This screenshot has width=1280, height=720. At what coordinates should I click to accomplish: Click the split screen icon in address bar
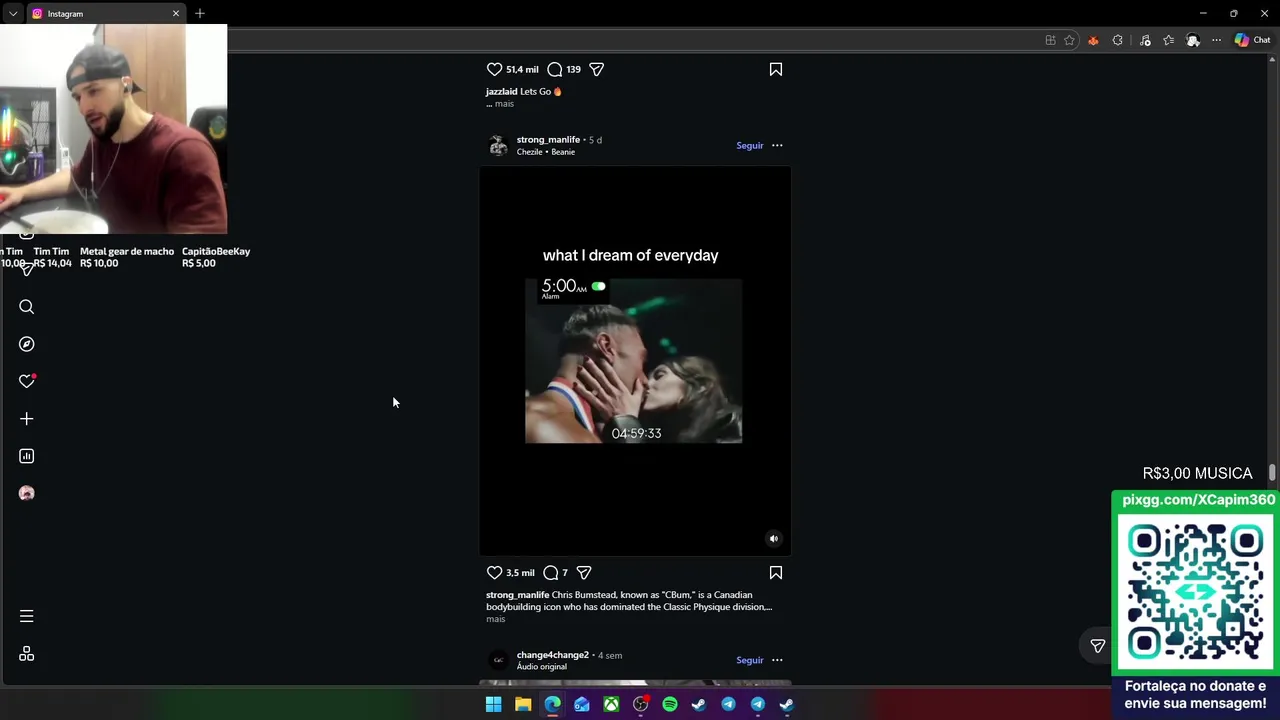pyautogui.click(x=1050, y=40)
